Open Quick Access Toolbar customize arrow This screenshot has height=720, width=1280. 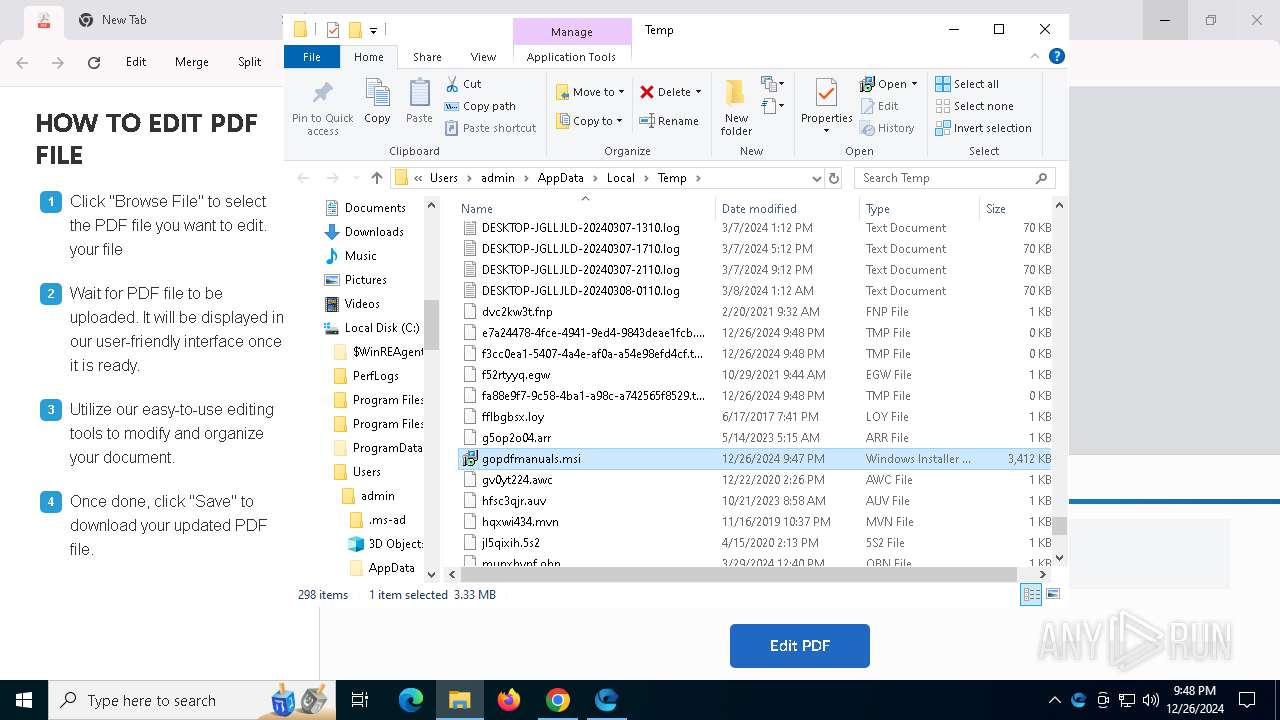(x=373, y=30)
